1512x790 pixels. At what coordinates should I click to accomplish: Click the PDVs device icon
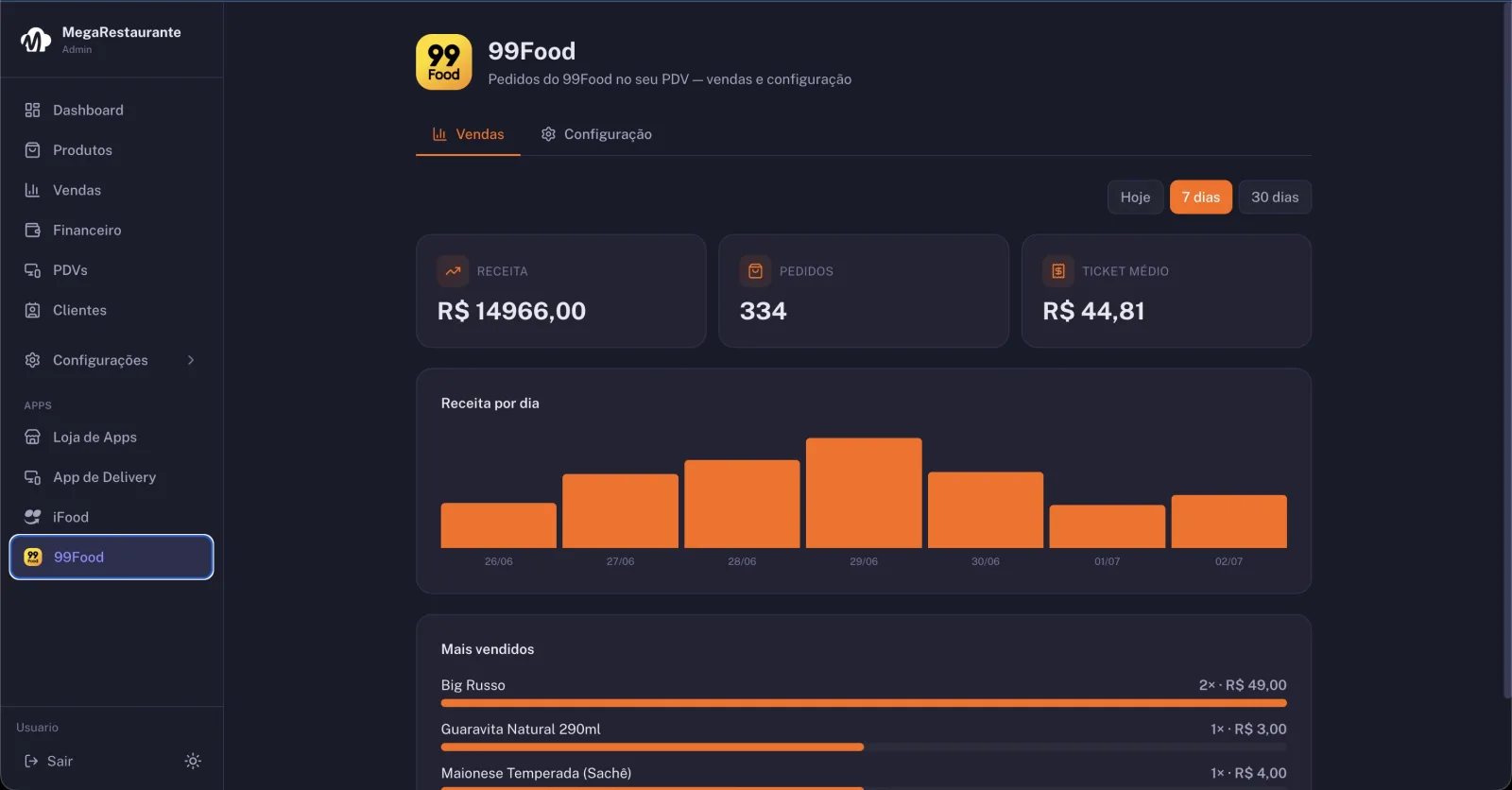click(x=32, y=270)
